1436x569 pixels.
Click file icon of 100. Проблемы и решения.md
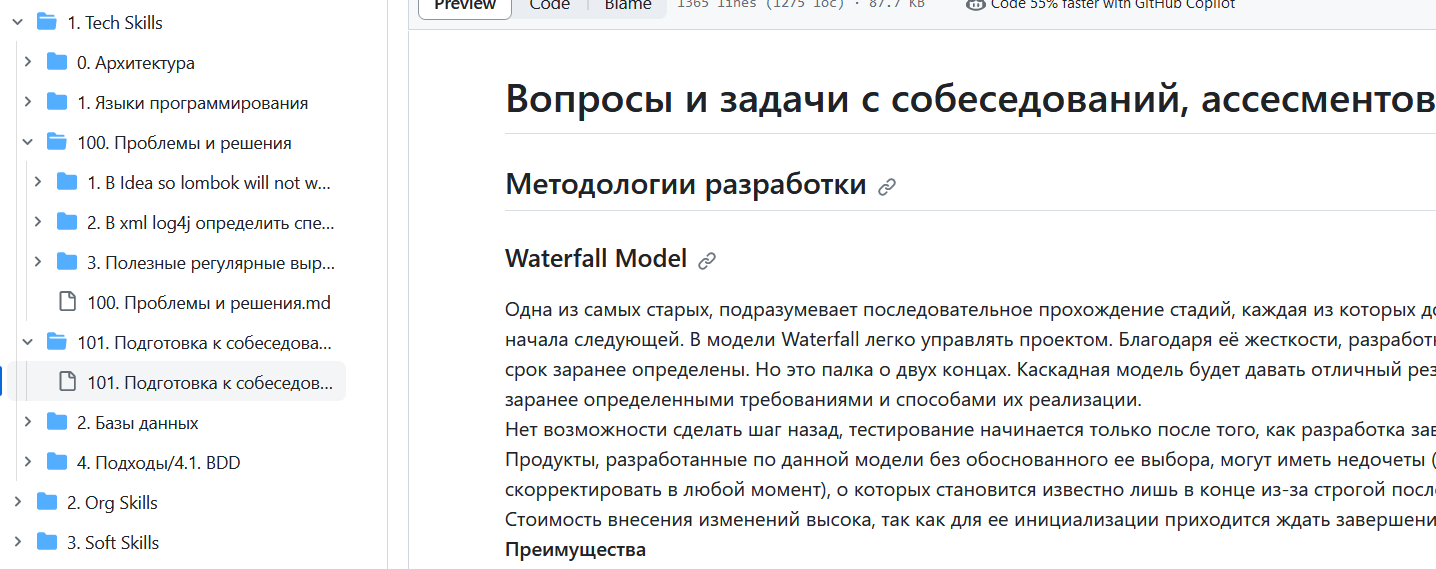point(67,302)
